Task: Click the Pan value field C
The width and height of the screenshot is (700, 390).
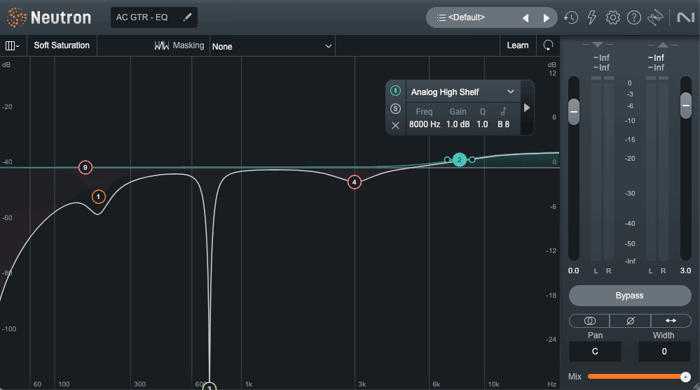Action: coord(595,352)
